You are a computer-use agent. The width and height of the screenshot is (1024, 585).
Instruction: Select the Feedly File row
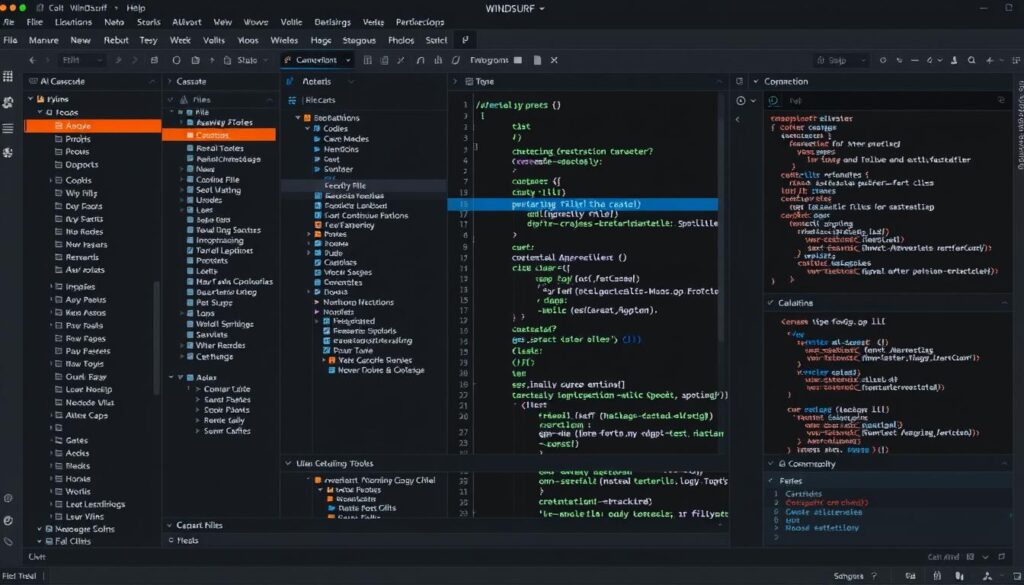click(x=364, y=185)
